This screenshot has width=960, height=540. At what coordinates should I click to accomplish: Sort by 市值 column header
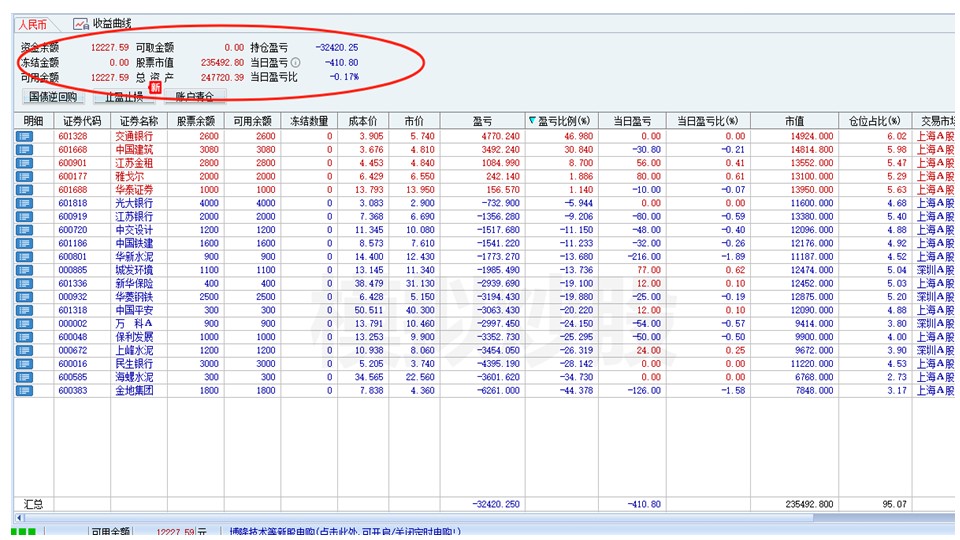795,121
